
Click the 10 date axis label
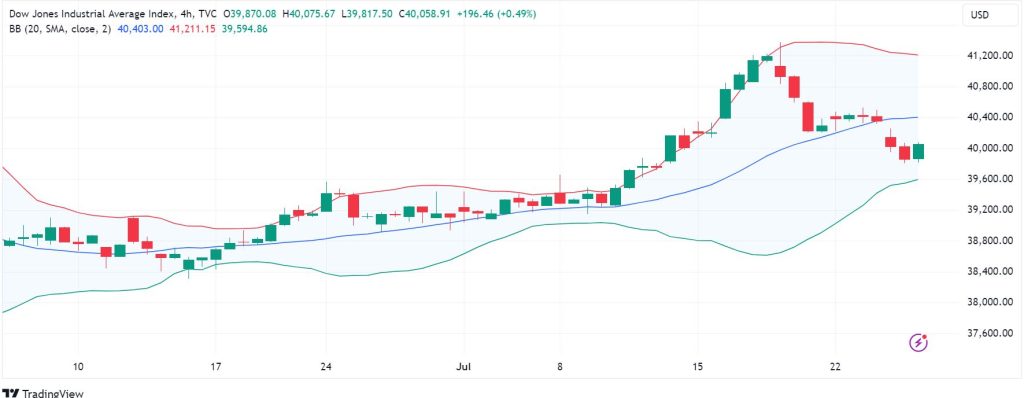point(78,367)
